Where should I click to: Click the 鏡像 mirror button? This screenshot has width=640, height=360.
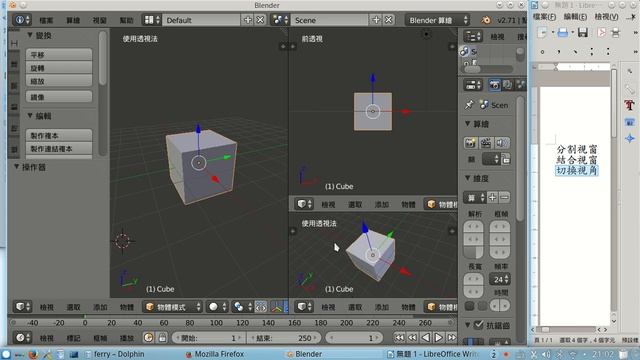(59, 97)
